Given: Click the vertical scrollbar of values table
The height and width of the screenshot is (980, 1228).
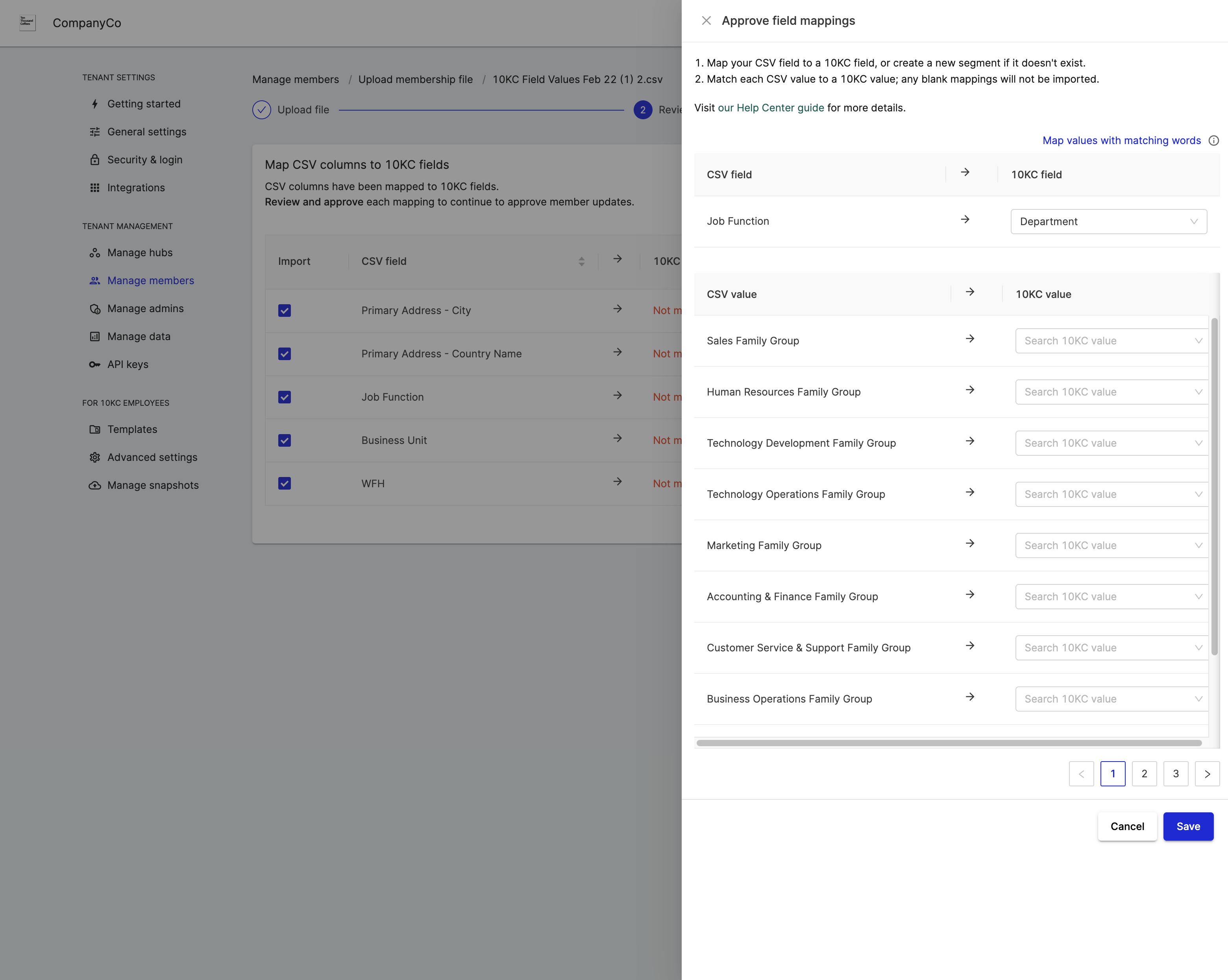Looking at the screenshot, I should pos(1214,486).
